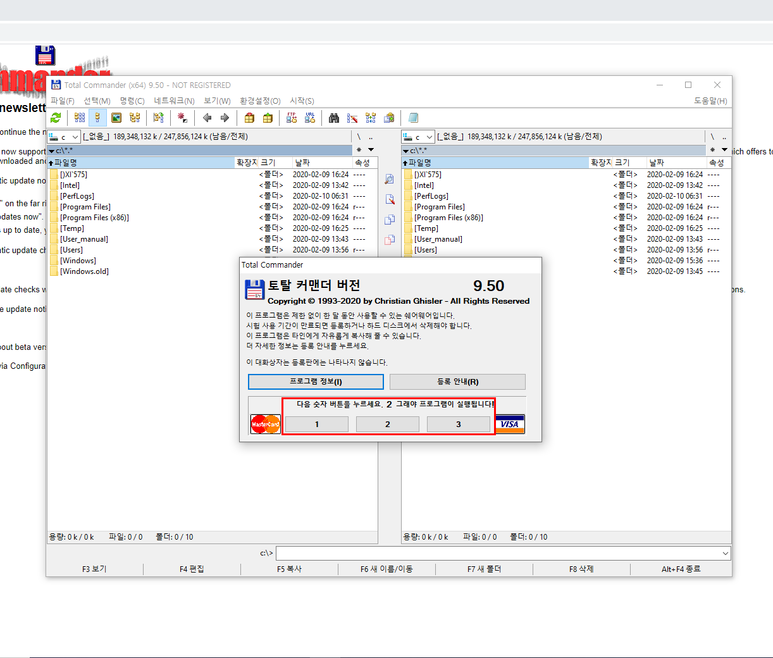Sort right panel by 파일명 column header
Image resolution: width=773 pixels, height=658 pixels.
click(495, 163)
